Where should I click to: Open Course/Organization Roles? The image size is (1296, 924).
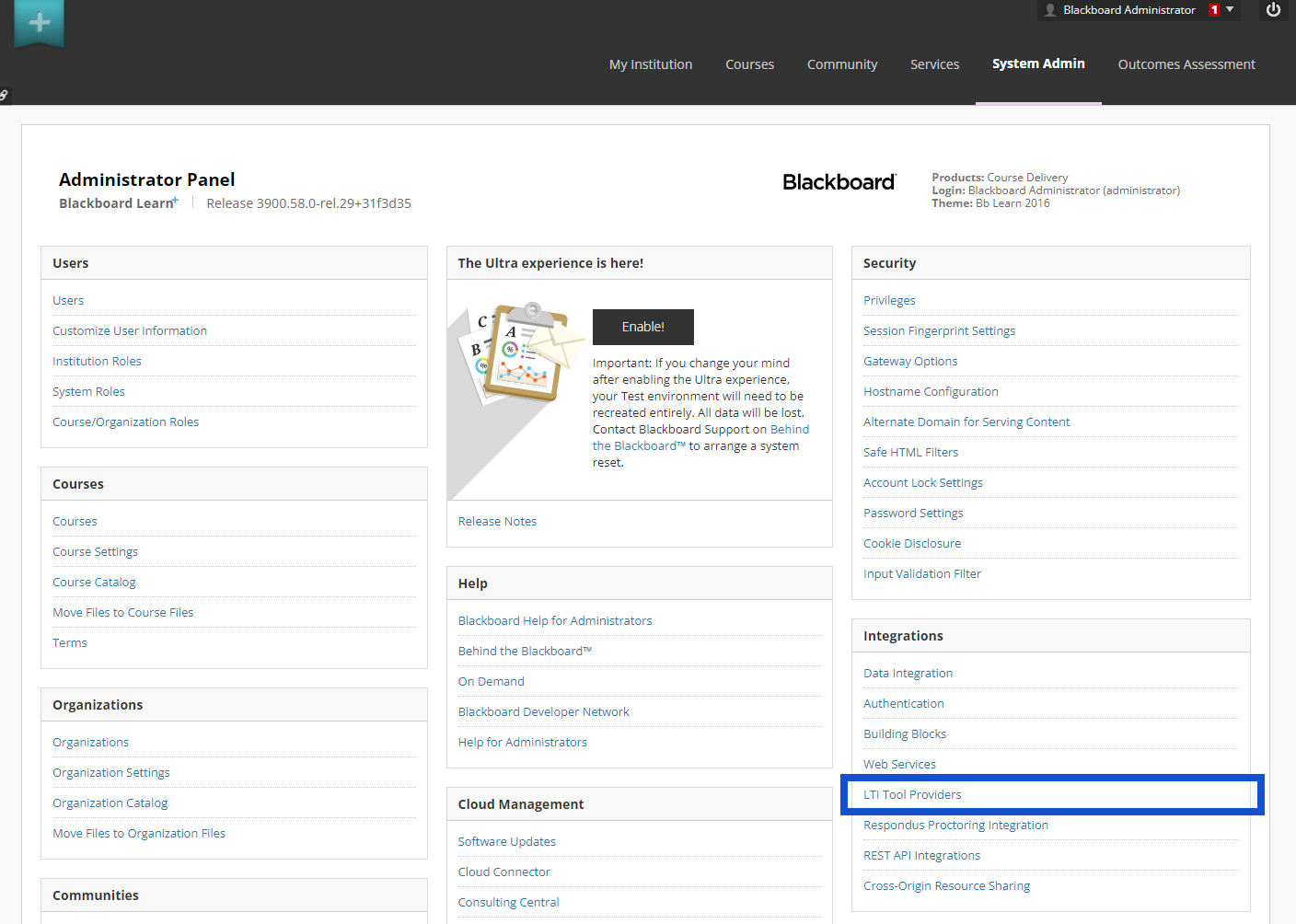[x=125, y=422]
